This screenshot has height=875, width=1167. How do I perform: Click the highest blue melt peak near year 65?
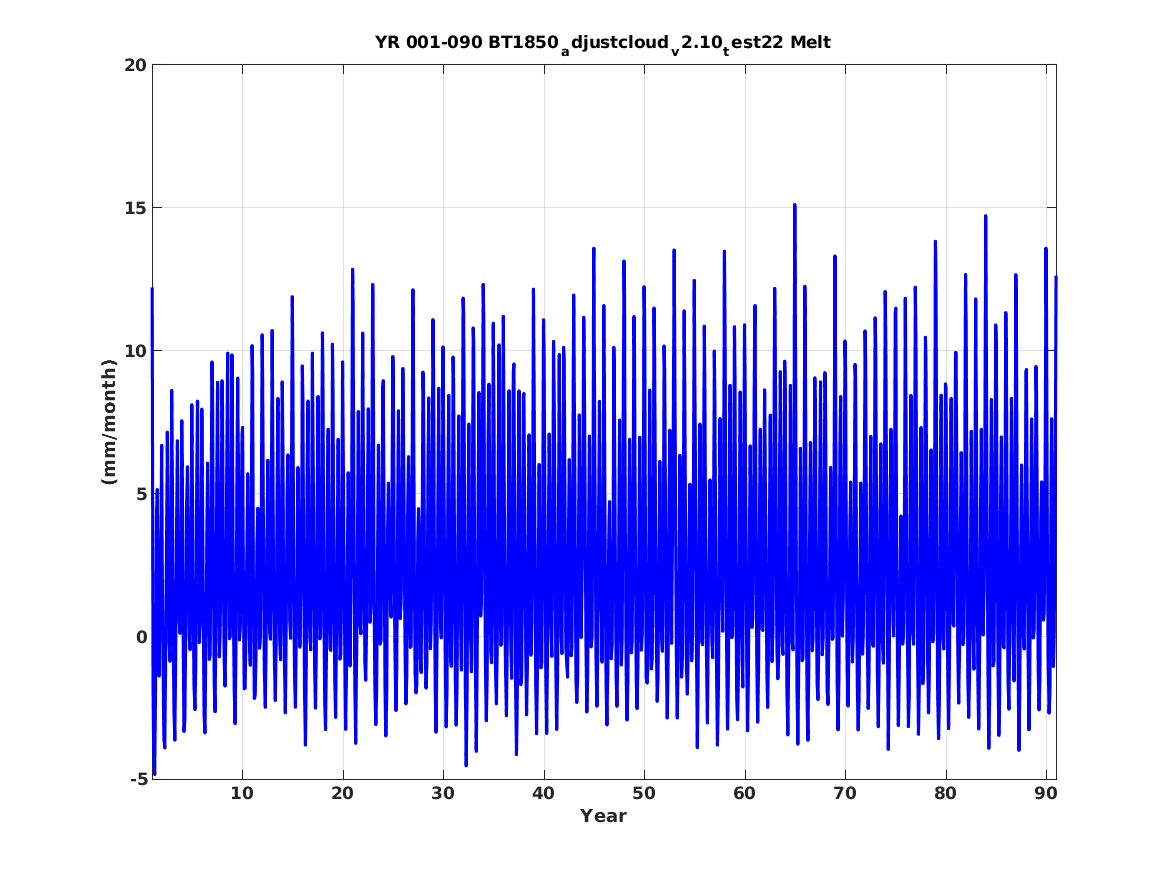tap(795, 205)
